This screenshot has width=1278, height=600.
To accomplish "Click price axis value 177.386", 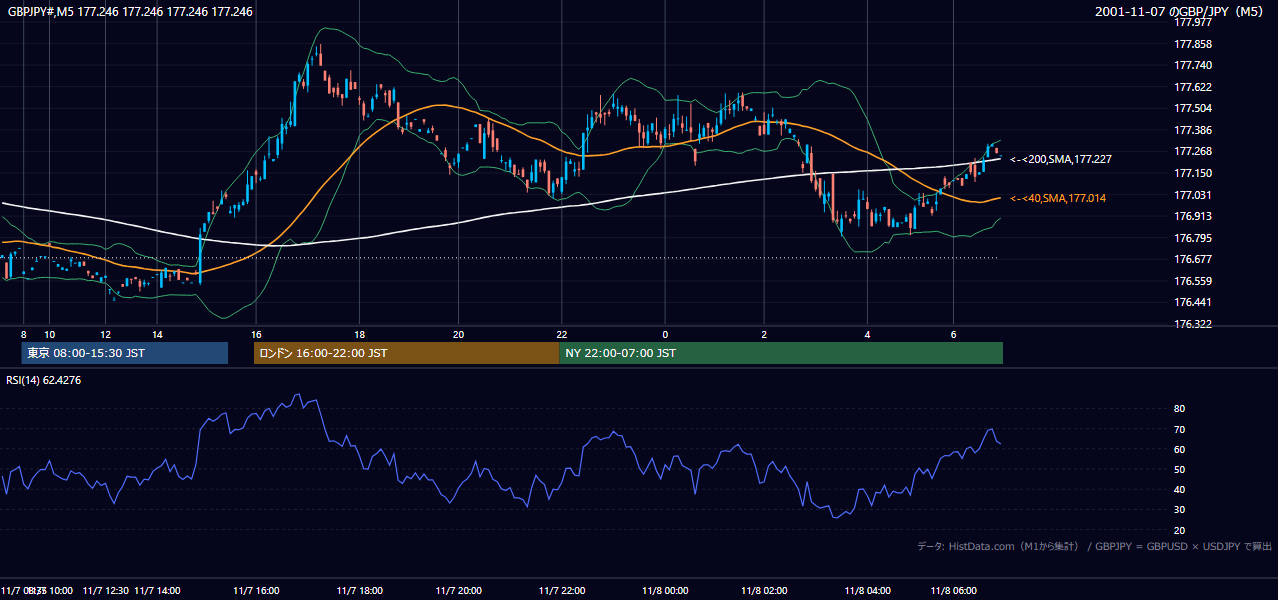I will pos(1192,130).
